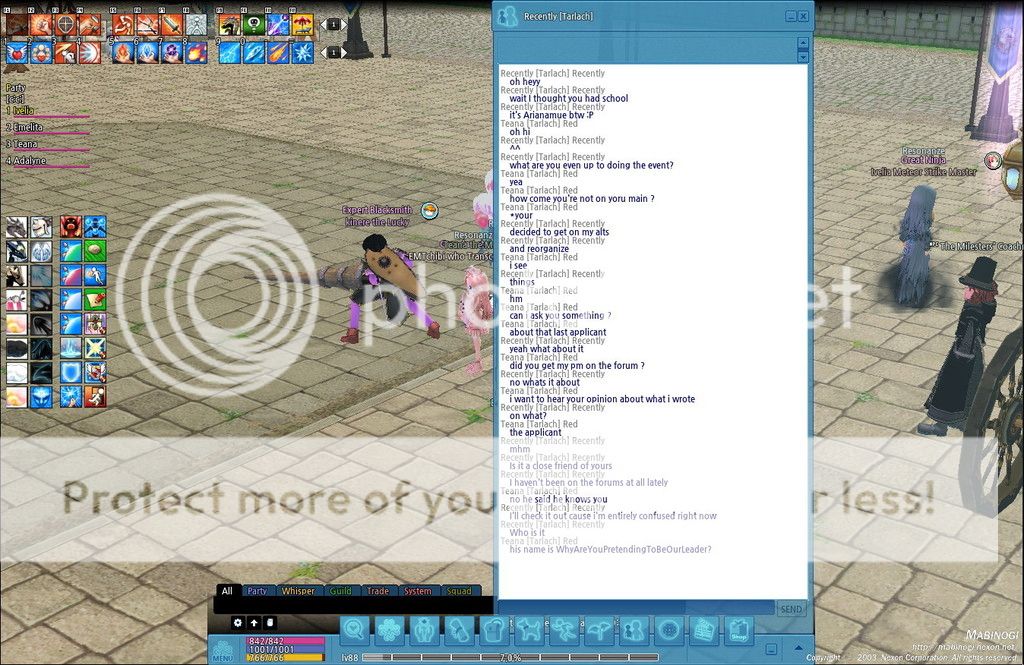Expand the bottom bar with up triangle
The image size is (1024, 665).
798,648
